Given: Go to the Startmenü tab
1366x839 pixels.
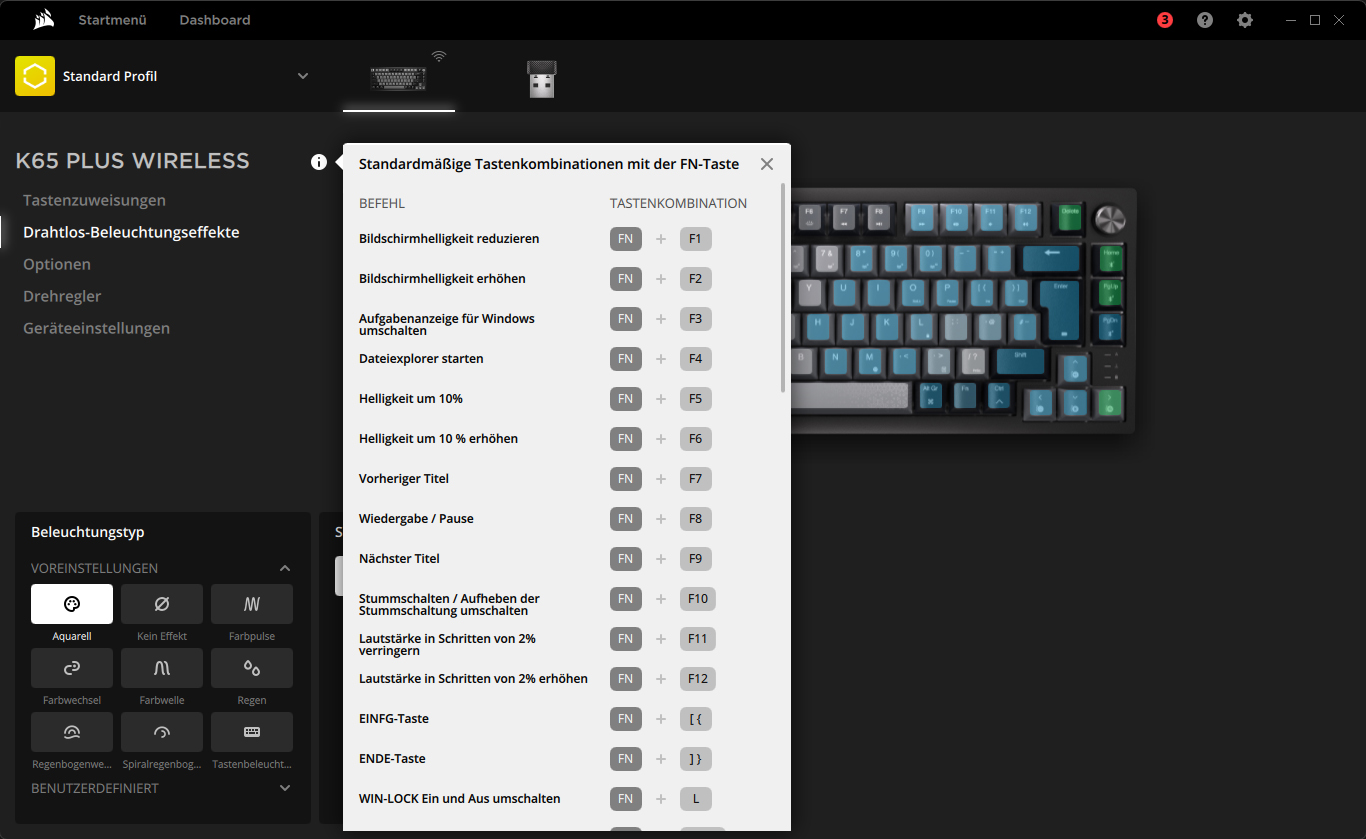Looking at the screenshot, I should click(x=113, y=20).
